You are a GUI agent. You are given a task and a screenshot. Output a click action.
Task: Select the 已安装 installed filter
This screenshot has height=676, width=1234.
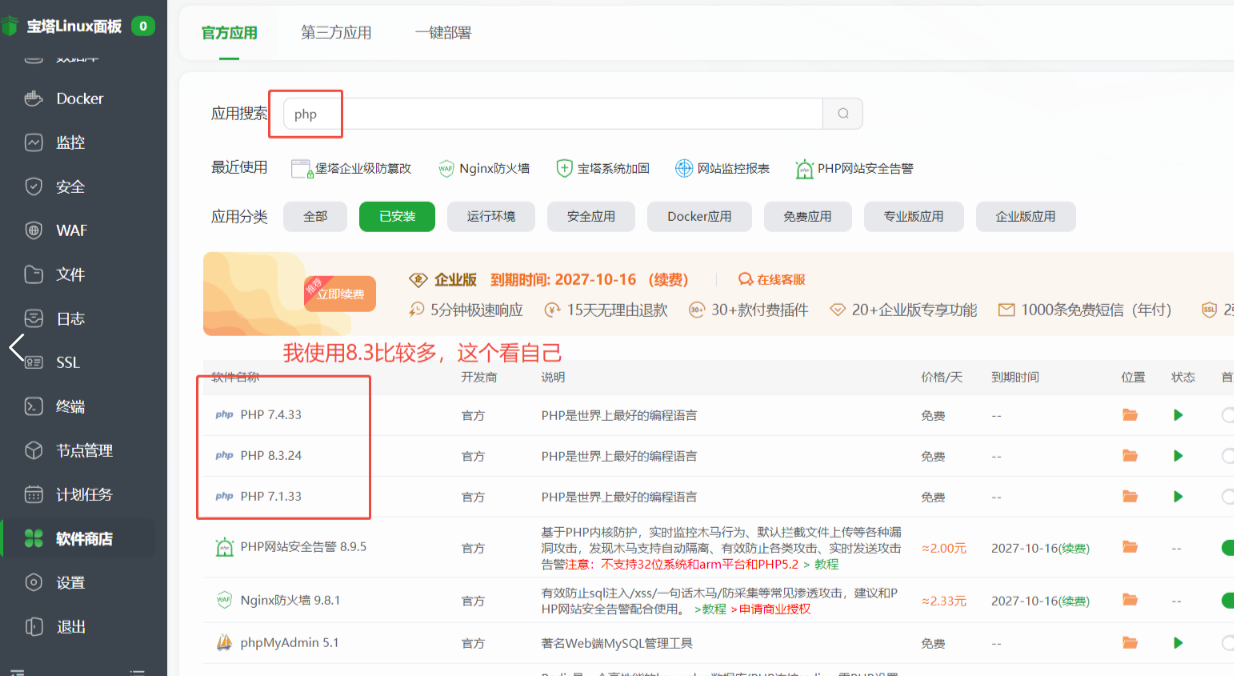coord(397,216)
